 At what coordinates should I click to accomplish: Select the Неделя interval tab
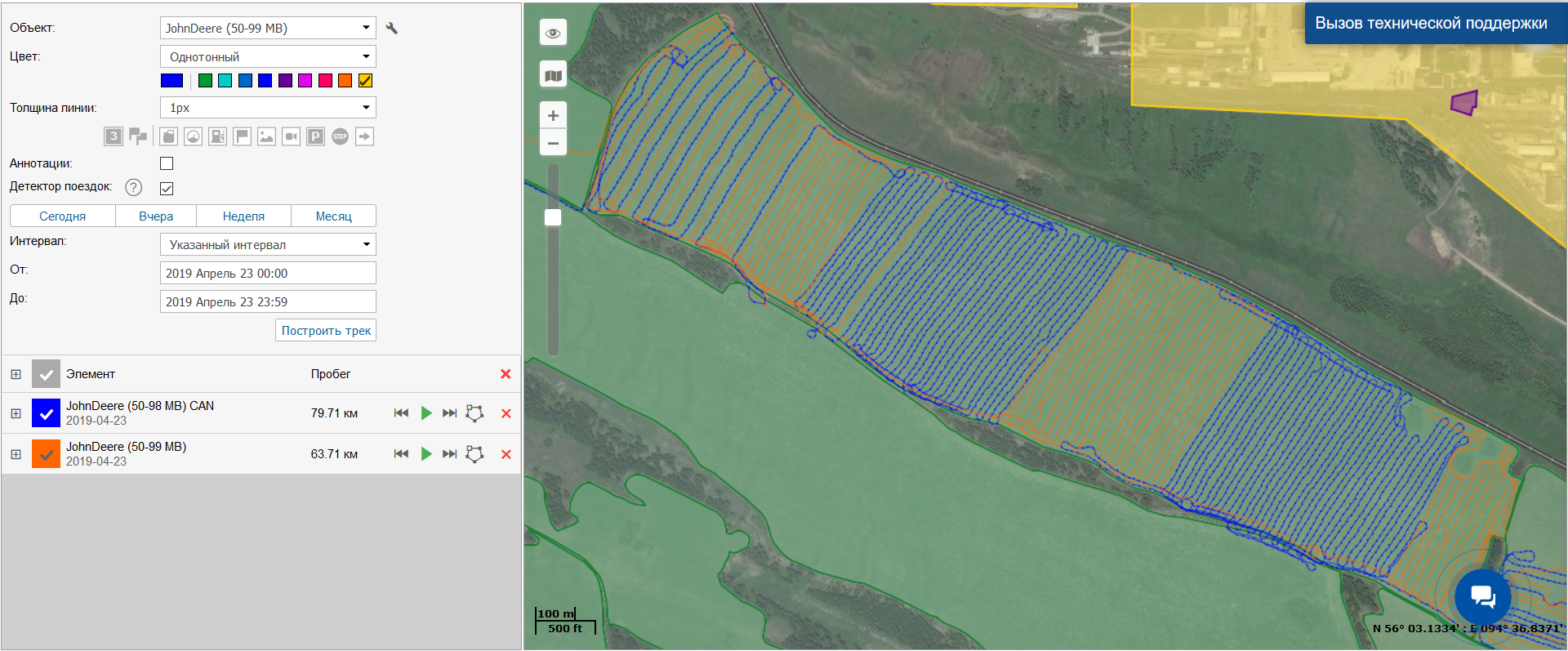(x=243, y=216)
